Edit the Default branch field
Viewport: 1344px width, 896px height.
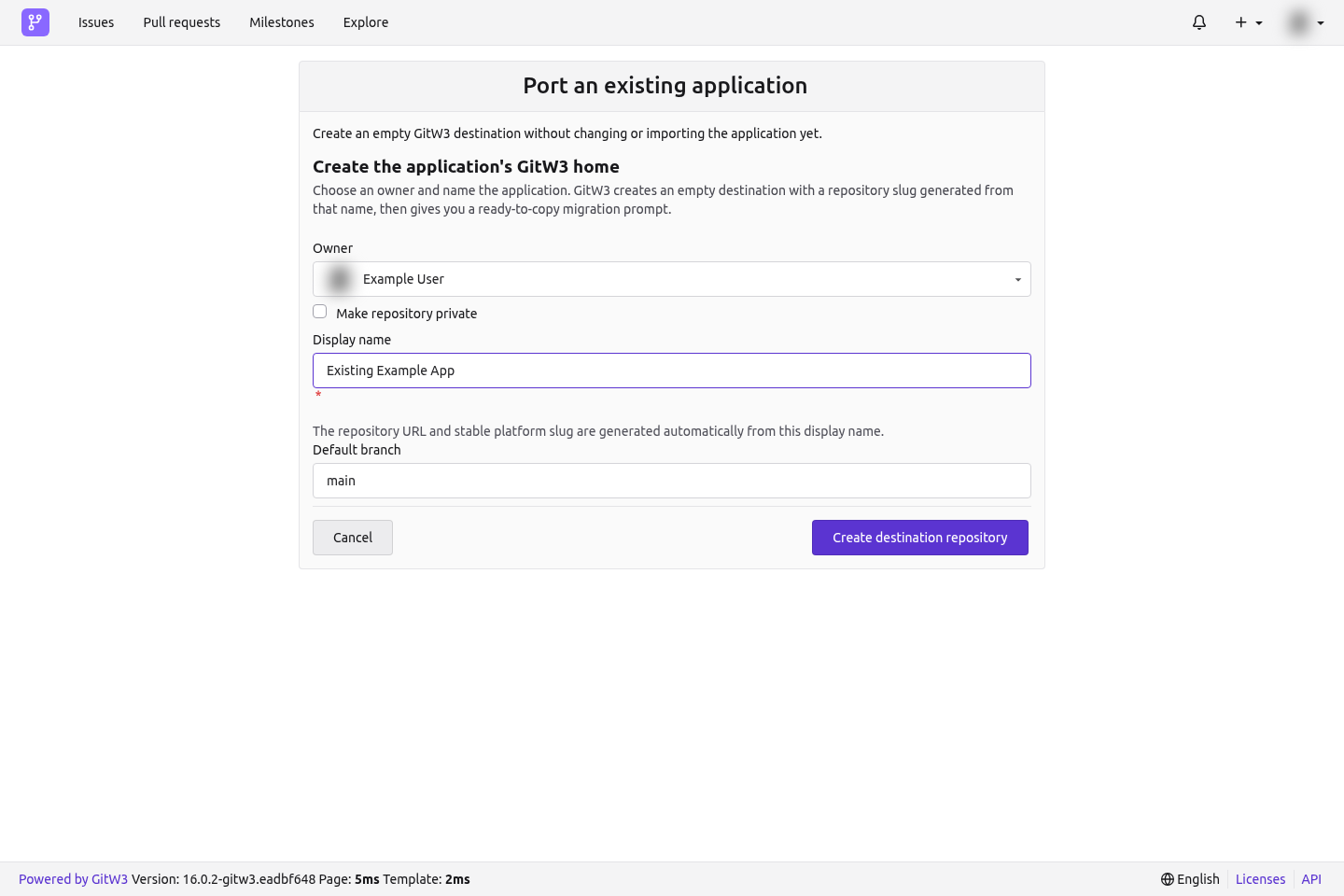tap(672, 481)
